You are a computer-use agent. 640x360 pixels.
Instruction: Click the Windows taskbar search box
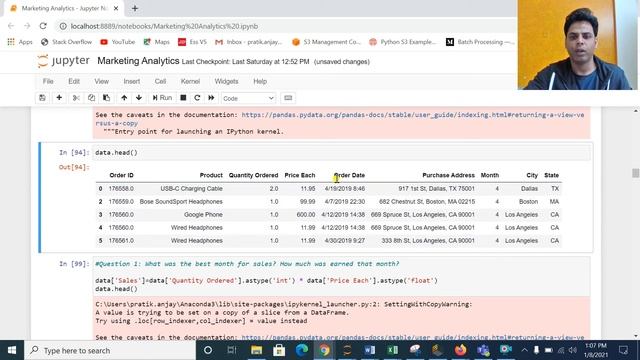110,350
